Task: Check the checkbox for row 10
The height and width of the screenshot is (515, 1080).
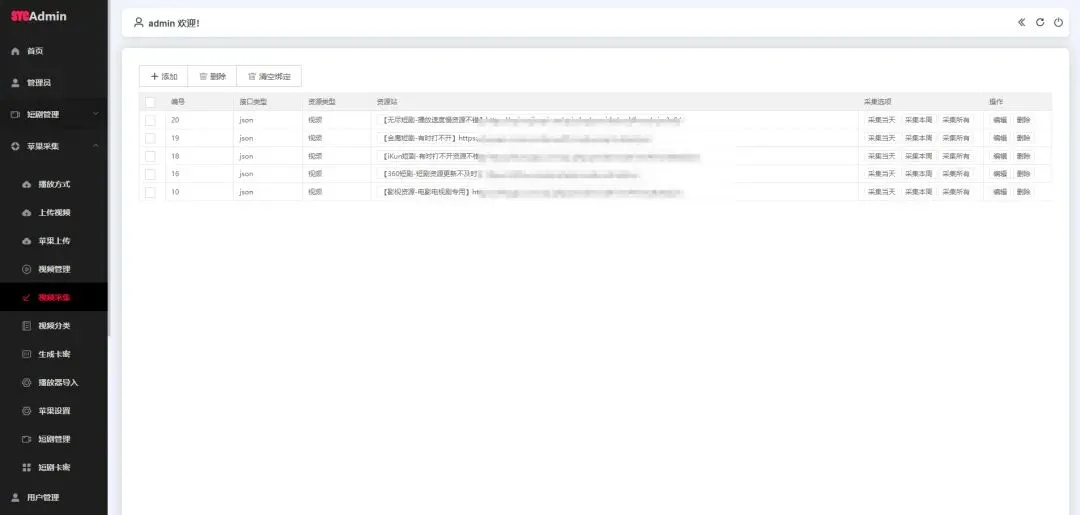Action: (150, 192)
